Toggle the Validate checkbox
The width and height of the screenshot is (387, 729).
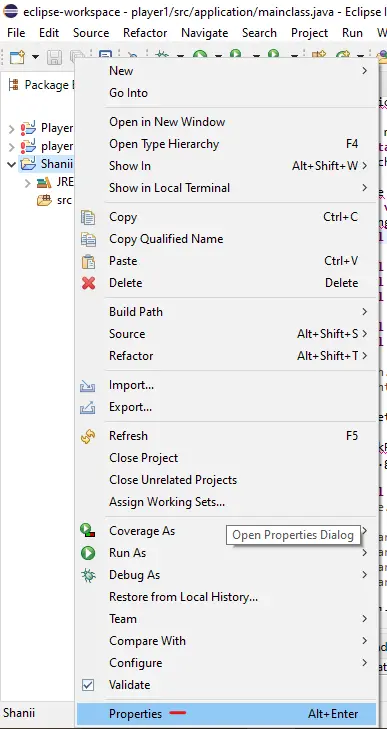[x=88, y=685]
